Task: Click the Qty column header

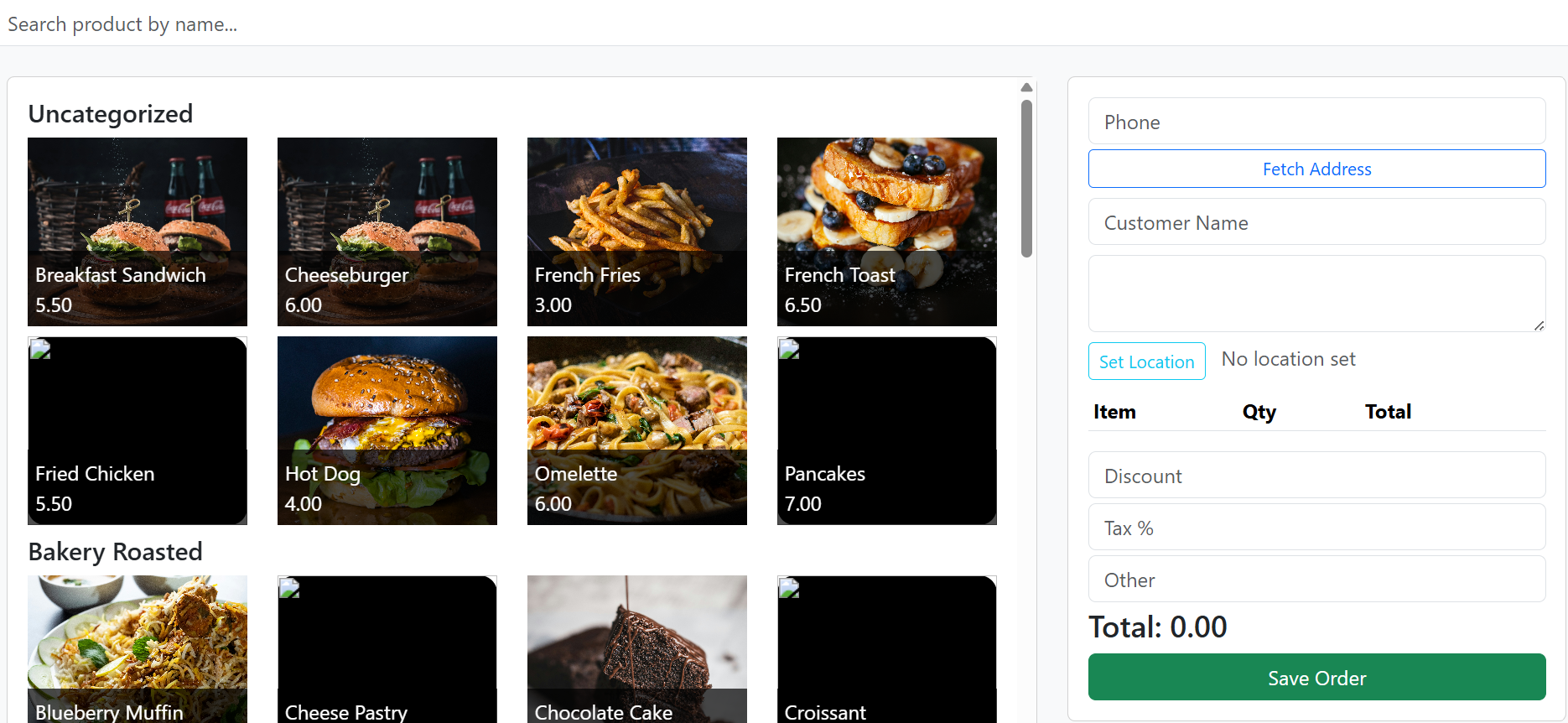Action: point(1259,412)
